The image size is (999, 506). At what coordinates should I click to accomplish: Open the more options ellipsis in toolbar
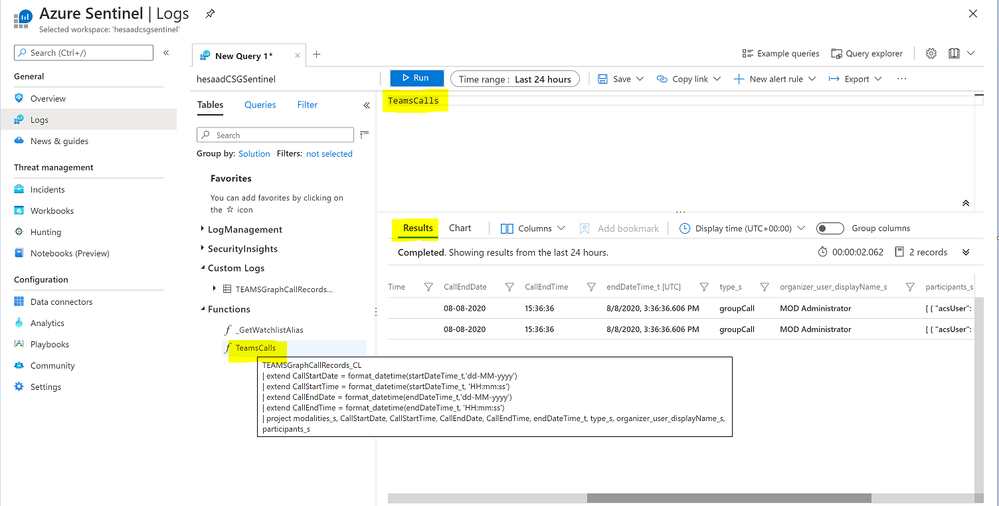pyautogui.click(x=901, y=78)
